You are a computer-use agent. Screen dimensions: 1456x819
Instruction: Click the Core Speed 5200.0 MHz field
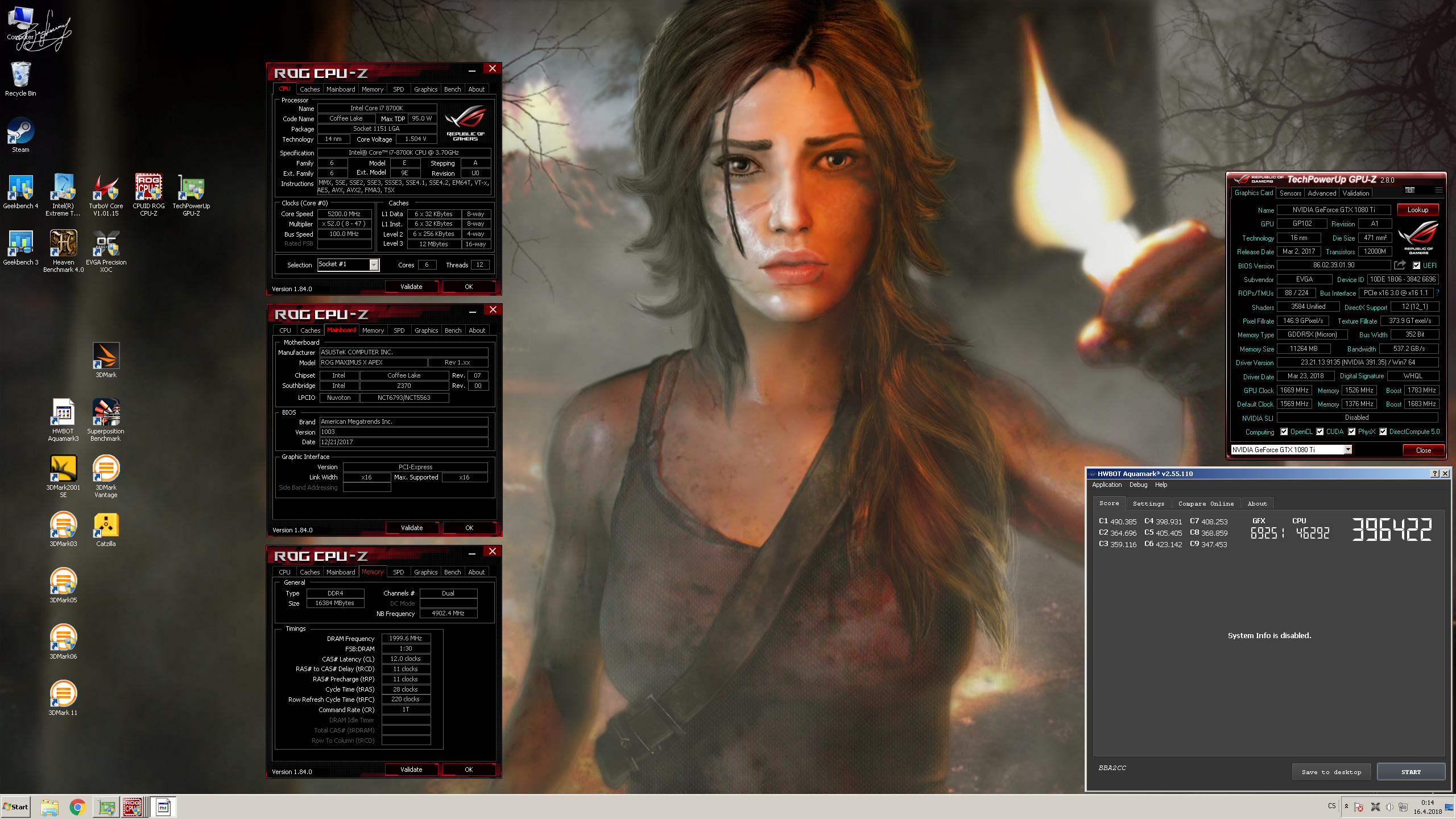344,214
